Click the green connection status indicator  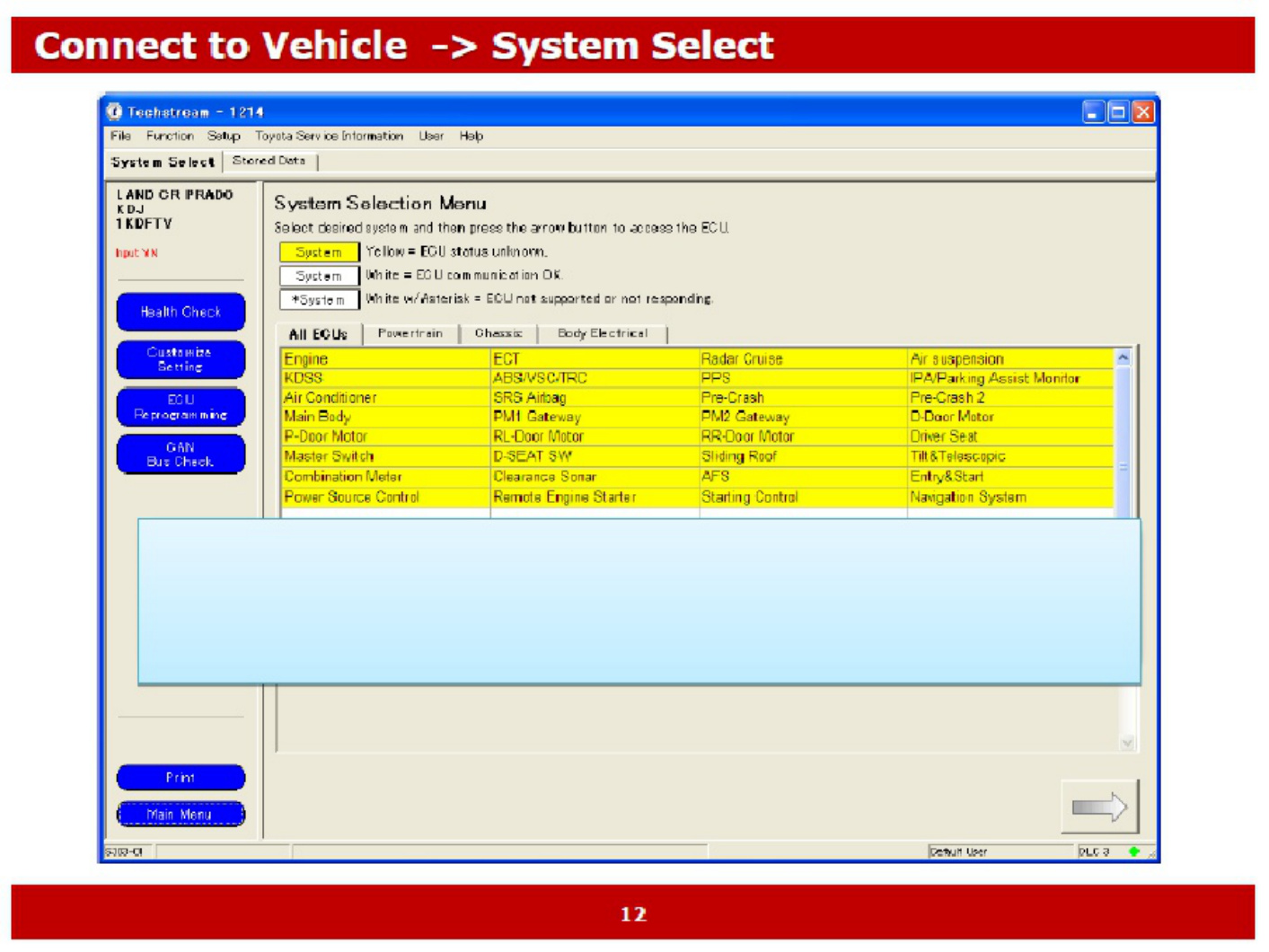(1134, 851)
